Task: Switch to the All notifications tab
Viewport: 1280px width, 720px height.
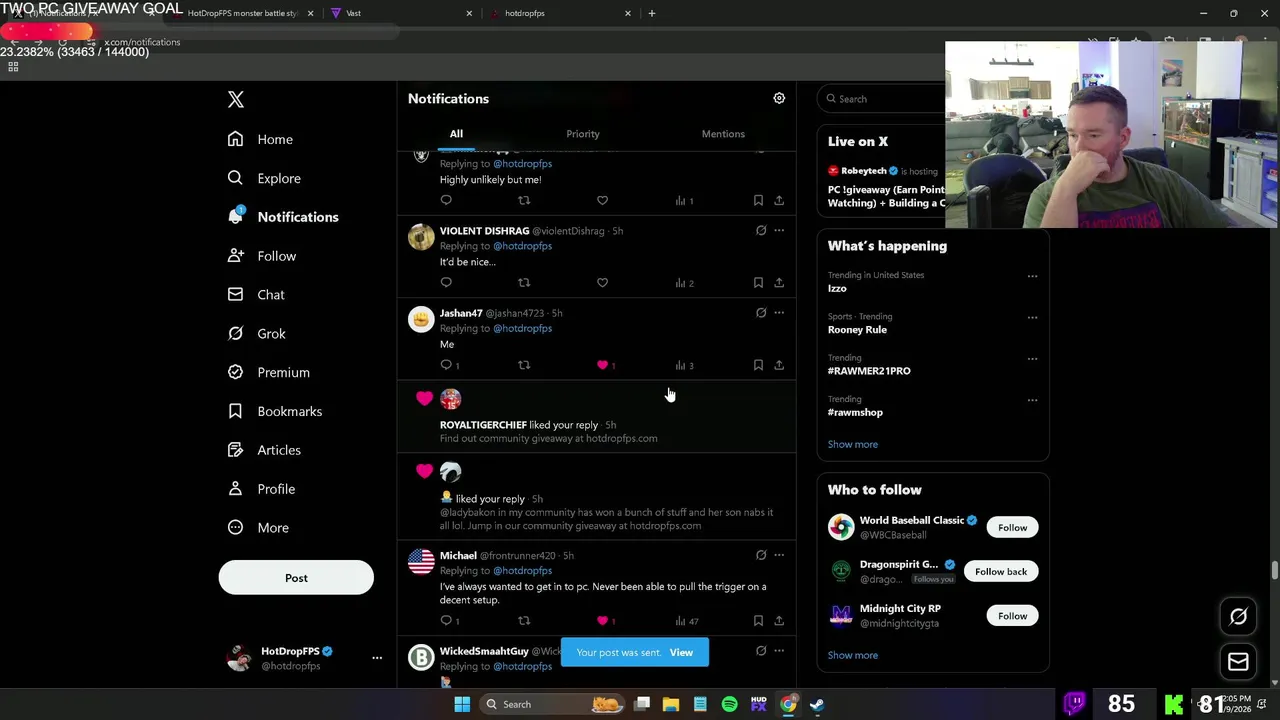Action: tap(456, 134)
